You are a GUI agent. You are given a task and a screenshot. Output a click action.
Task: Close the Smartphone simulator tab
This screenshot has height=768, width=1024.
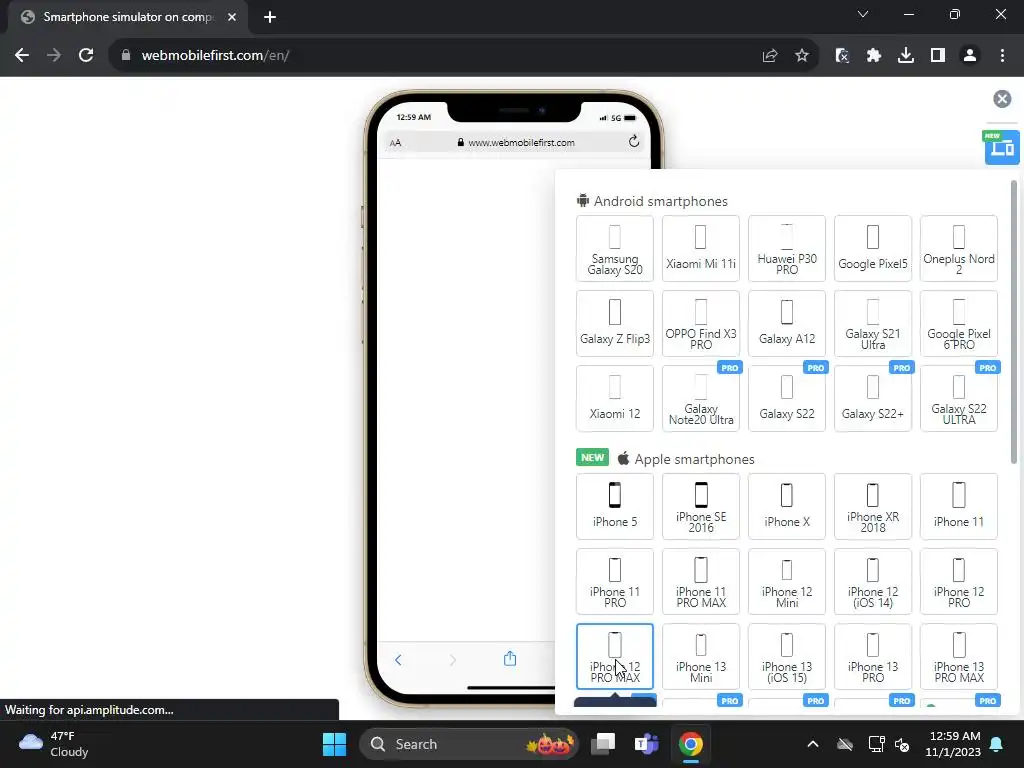(232, 17)
